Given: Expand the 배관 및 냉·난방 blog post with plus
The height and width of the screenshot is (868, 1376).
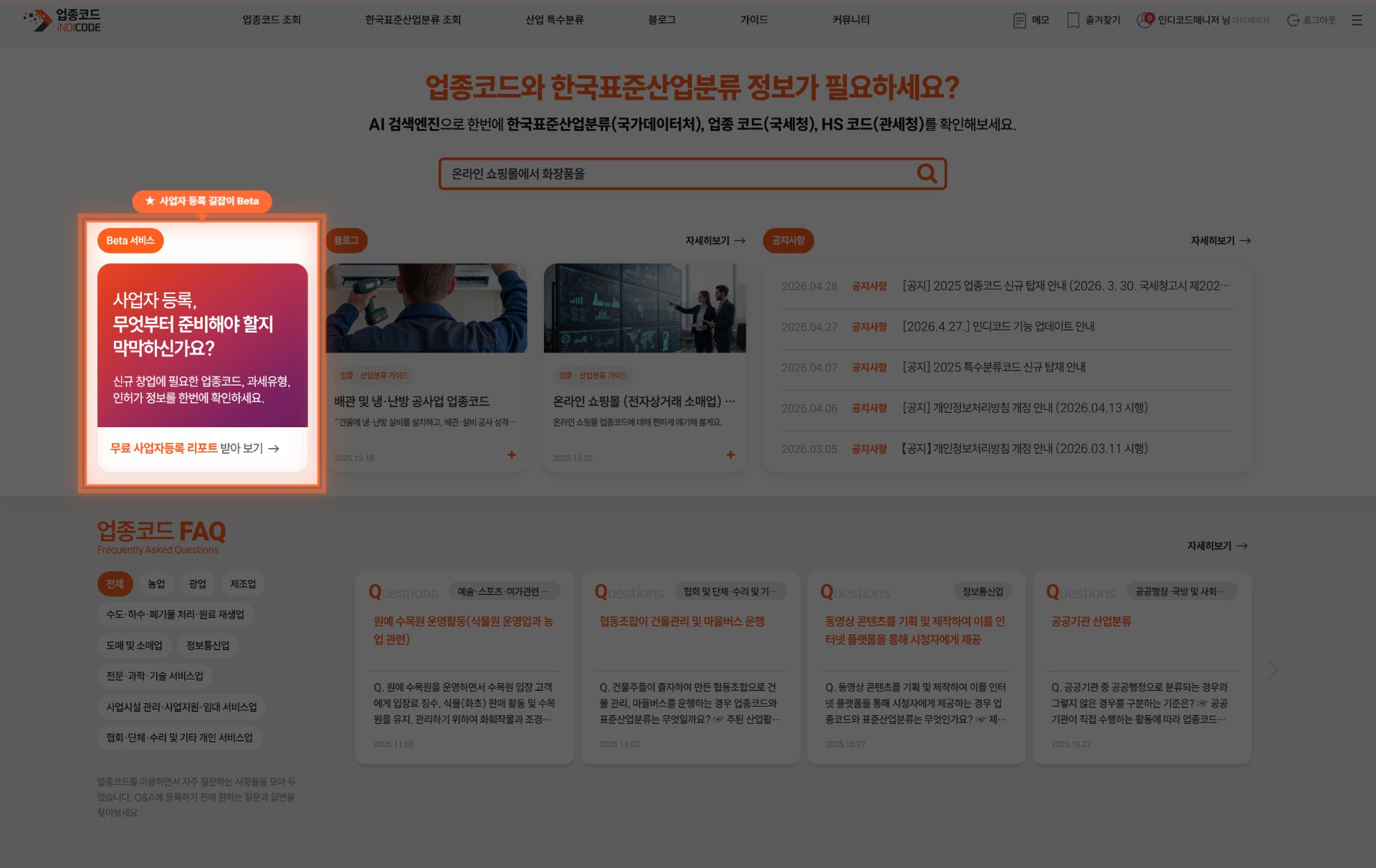Looking at the screenshot, I should tap(512, 455).
